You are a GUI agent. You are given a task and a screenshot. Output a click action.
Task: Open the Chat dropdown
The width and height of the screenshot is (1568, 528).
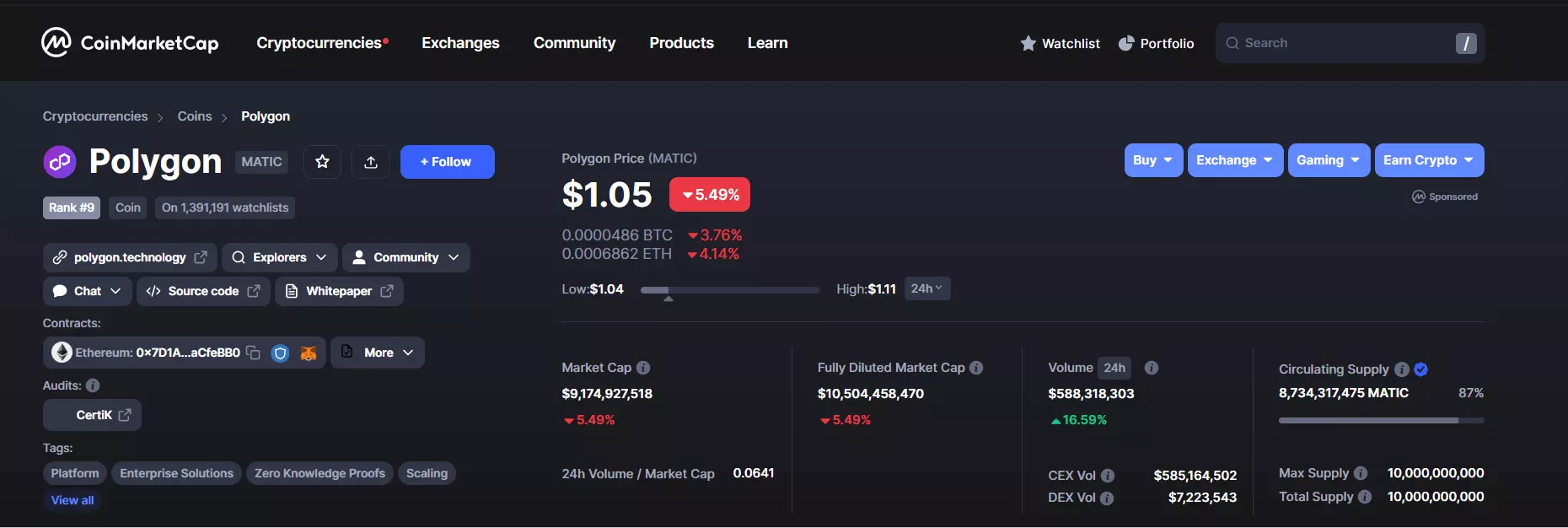[88, 291]
